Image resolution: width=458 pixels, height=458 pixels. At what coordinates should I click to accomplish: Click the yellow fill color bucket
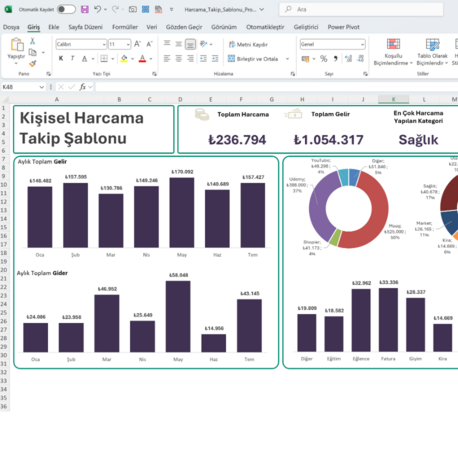click(124, 59)
